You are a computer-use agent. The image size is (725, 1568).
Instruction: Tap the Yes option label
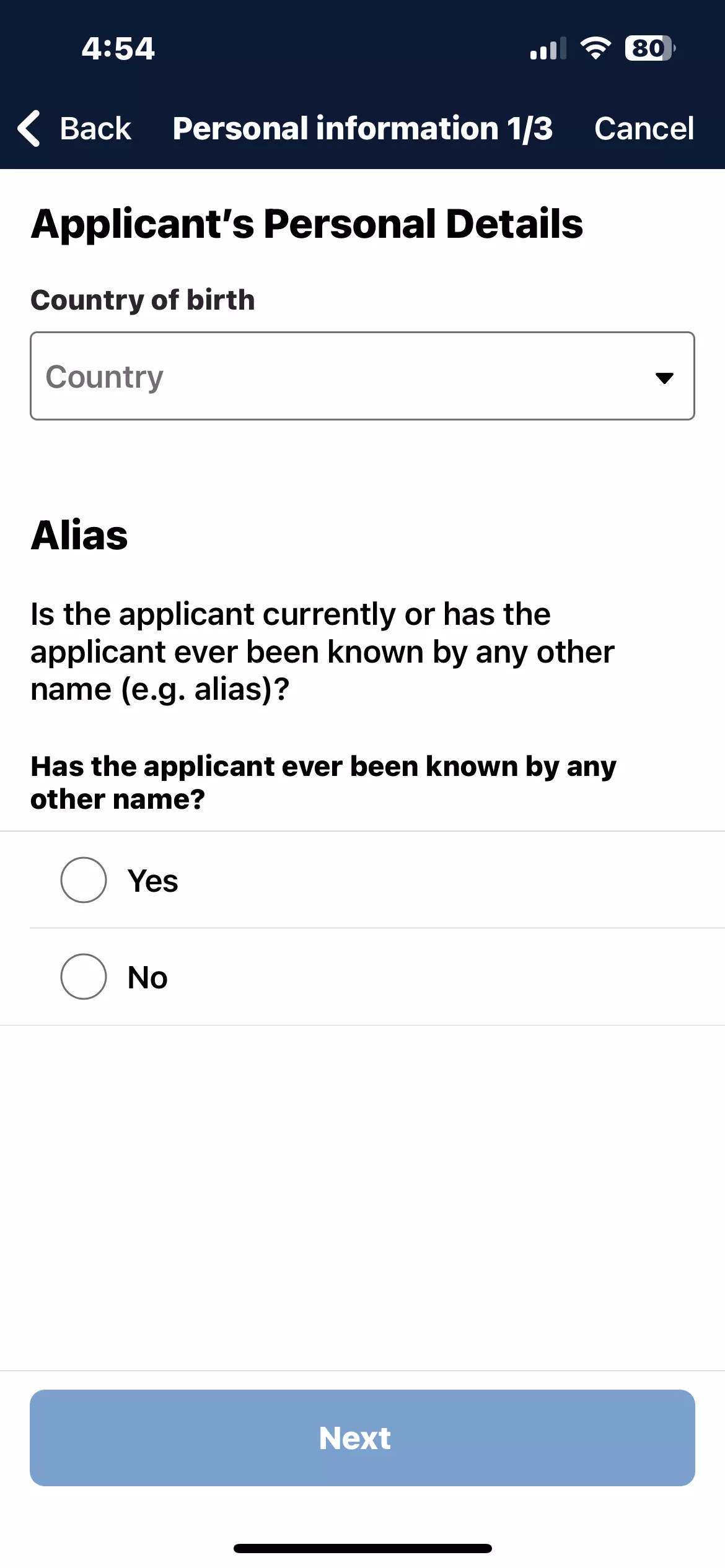(153, 881)
